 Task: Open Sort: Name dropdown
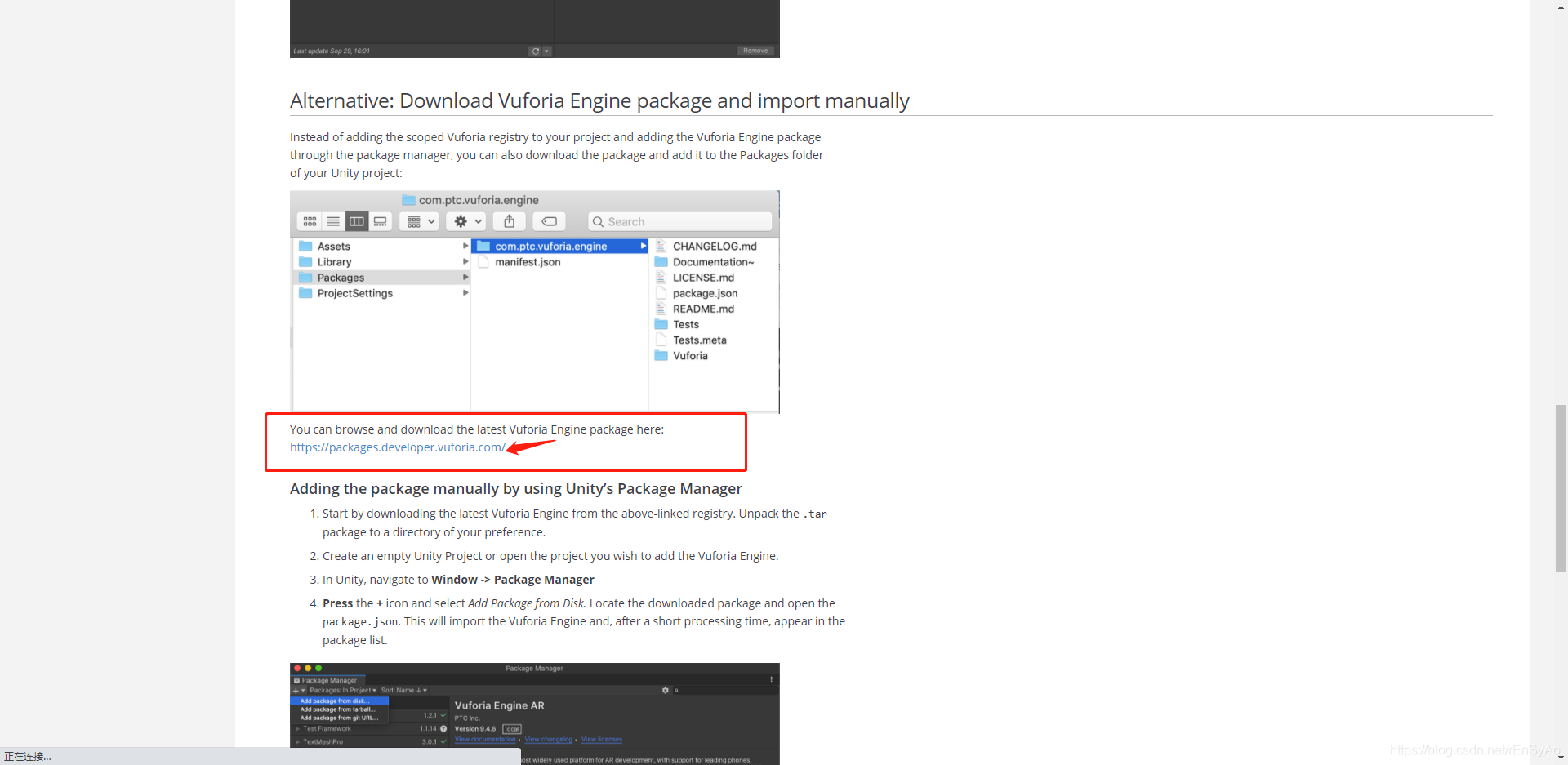[x=404, y=690]
